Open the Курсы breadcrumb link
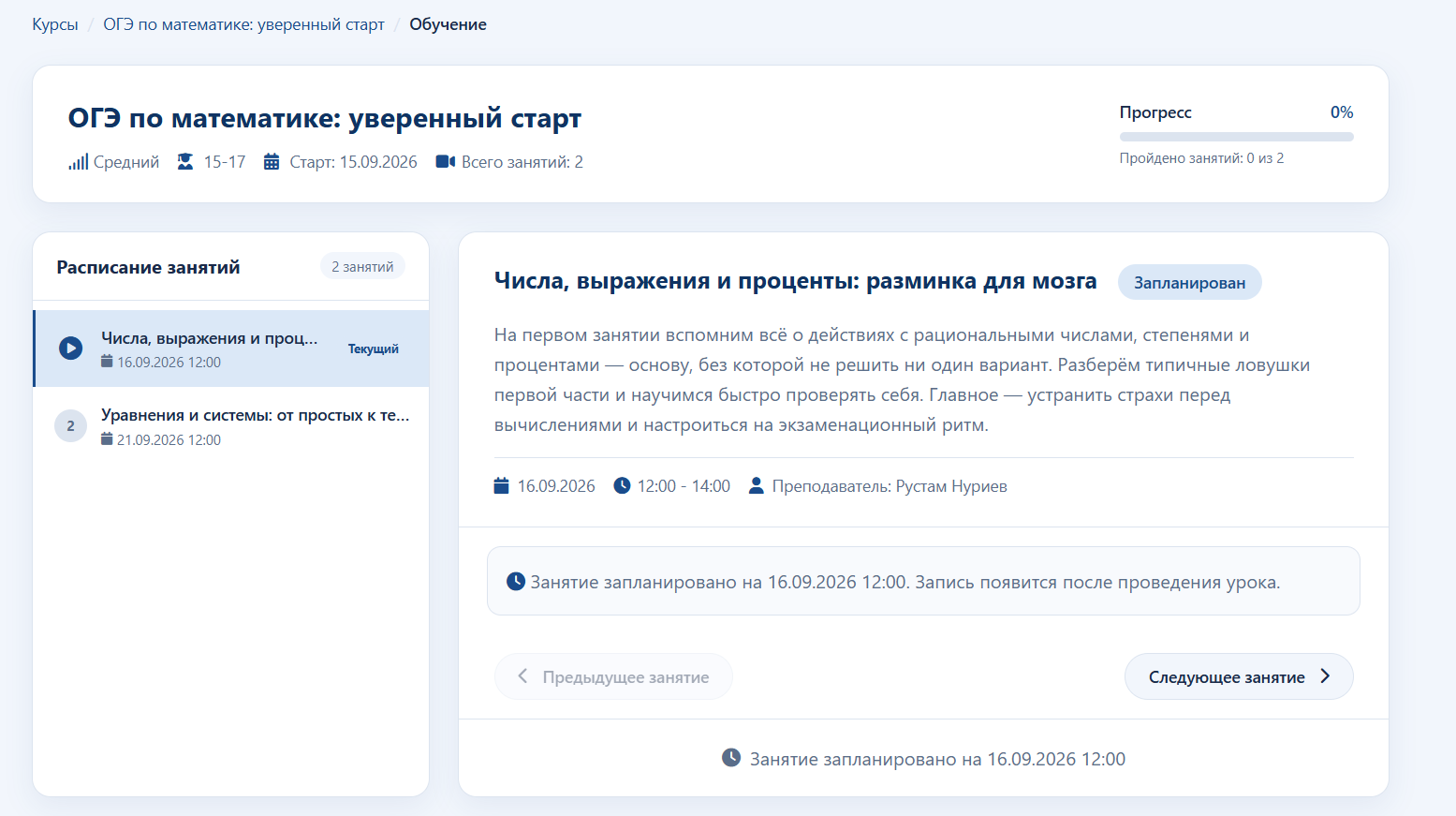Screen dimensions: 1456x816 55,24
